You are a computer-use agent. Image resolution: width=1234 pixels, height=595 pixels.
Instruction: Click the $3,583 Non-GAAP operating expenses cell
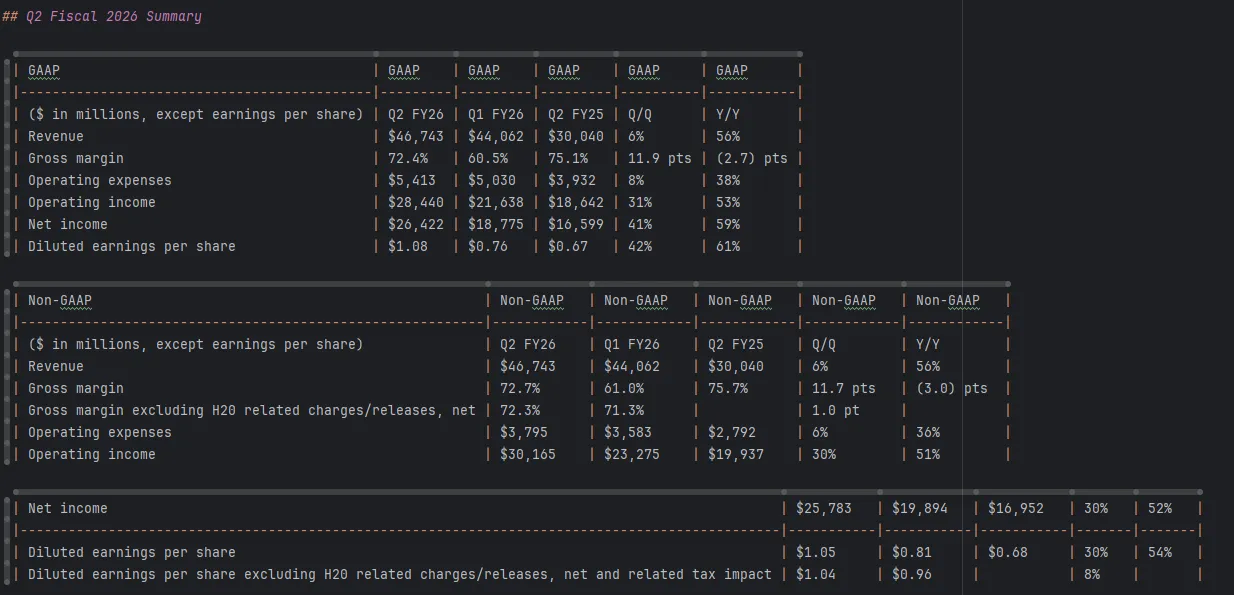pos(628,432)
